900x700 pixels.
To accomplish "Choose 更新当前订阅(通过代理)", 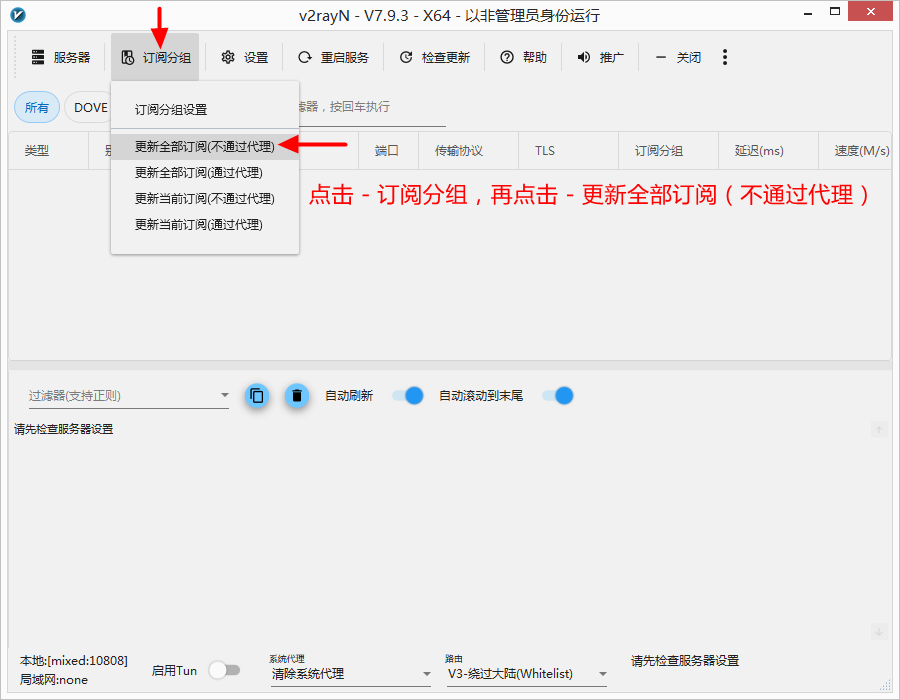I will pos(205,224).
